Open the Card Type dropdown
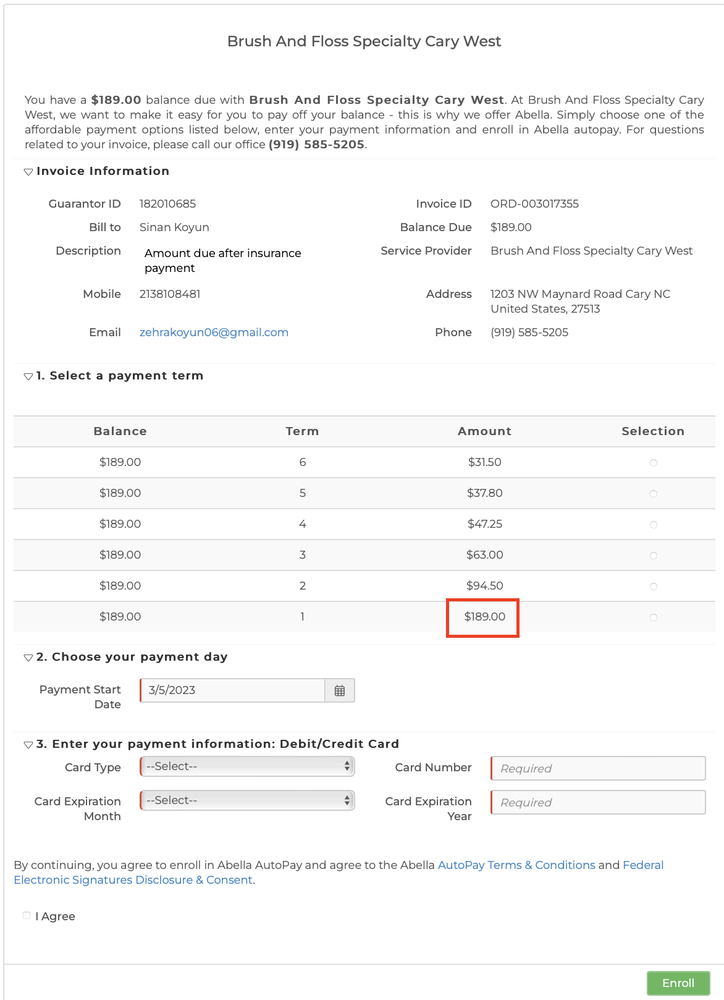The height and width of the screenshot is (1000, 724). [x=247, y=767]
